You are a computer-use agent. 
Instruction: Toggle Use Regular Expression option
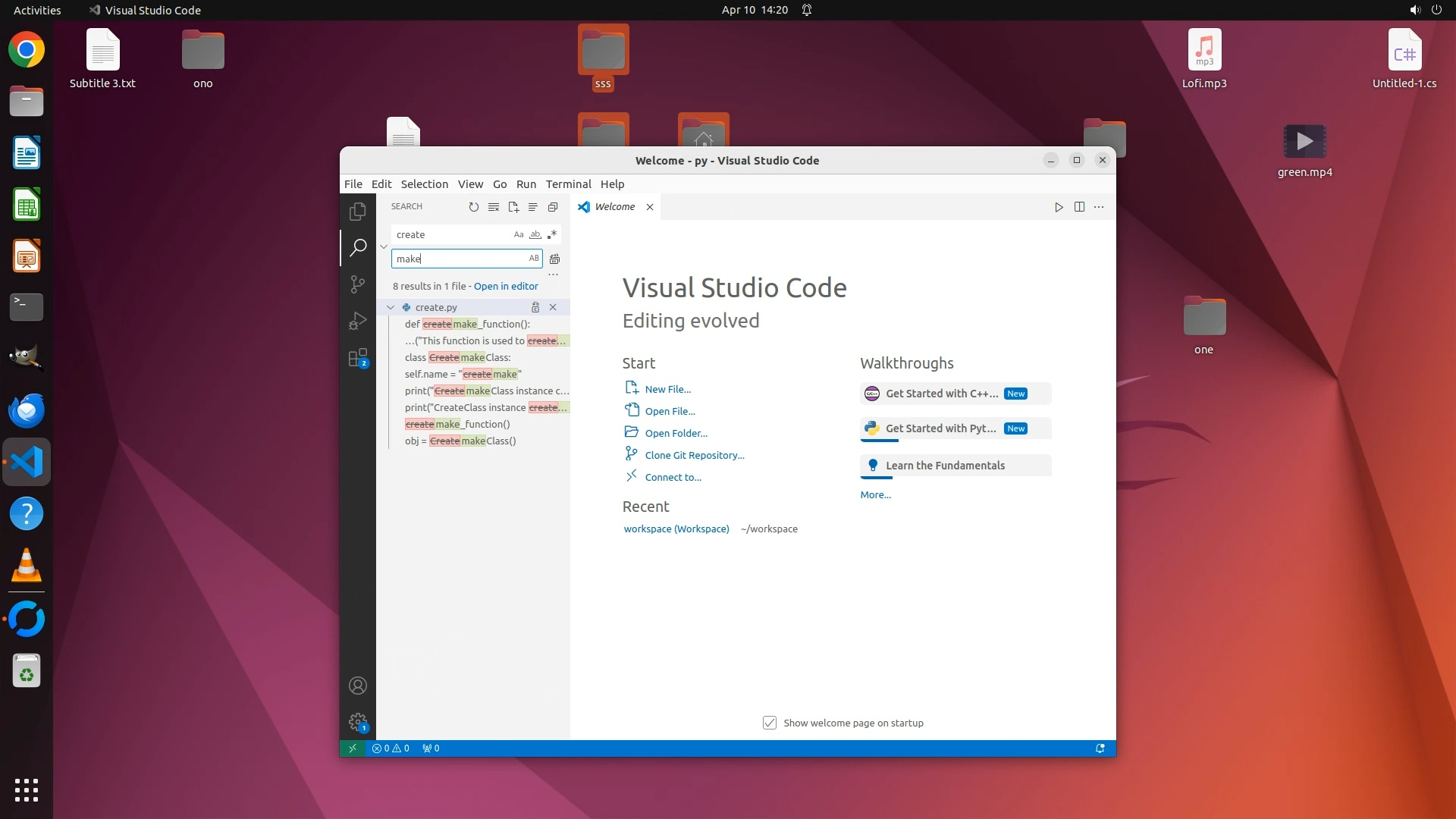[552, 235]
